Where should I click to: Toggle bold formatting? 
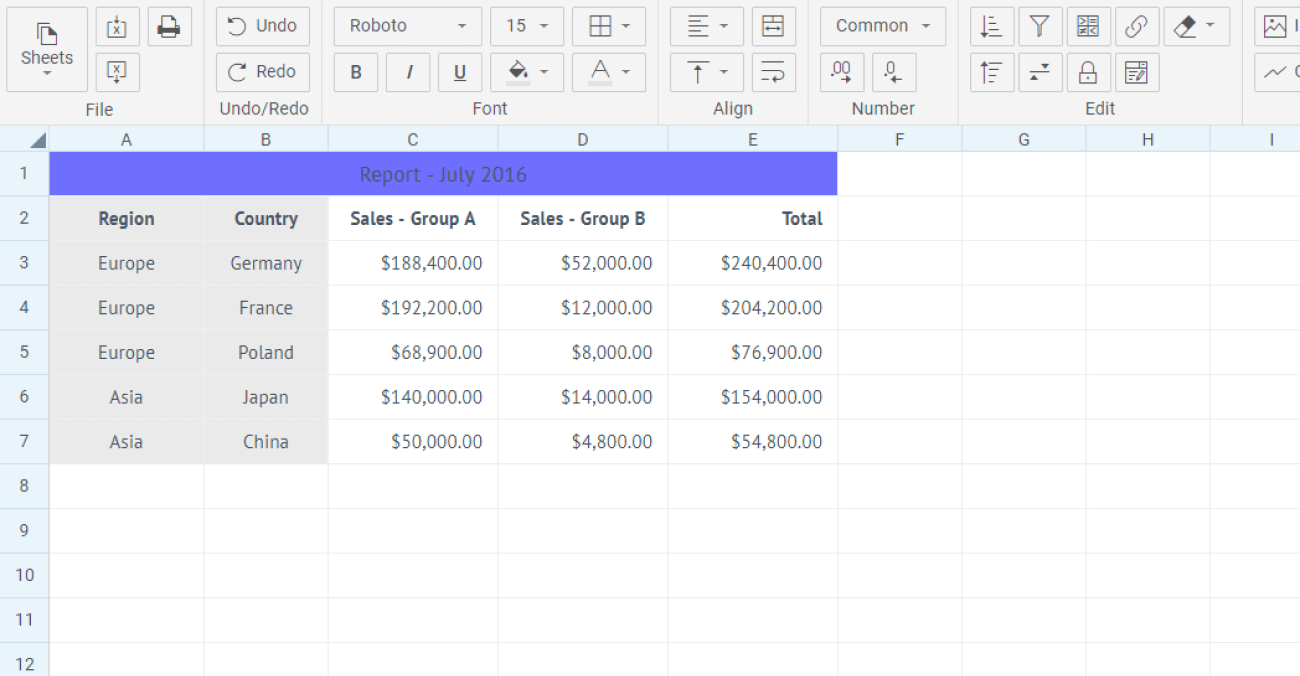356,73
